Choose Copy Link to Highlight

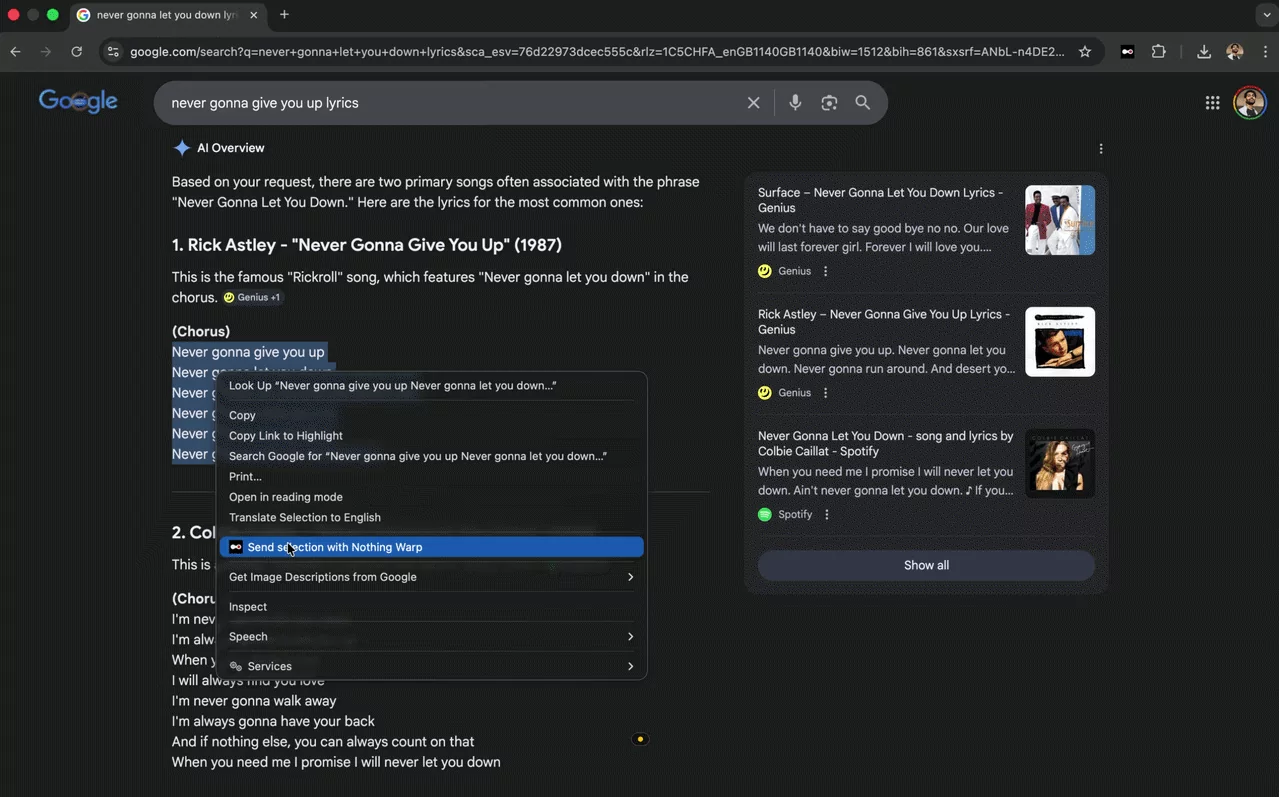click(286, 436)
